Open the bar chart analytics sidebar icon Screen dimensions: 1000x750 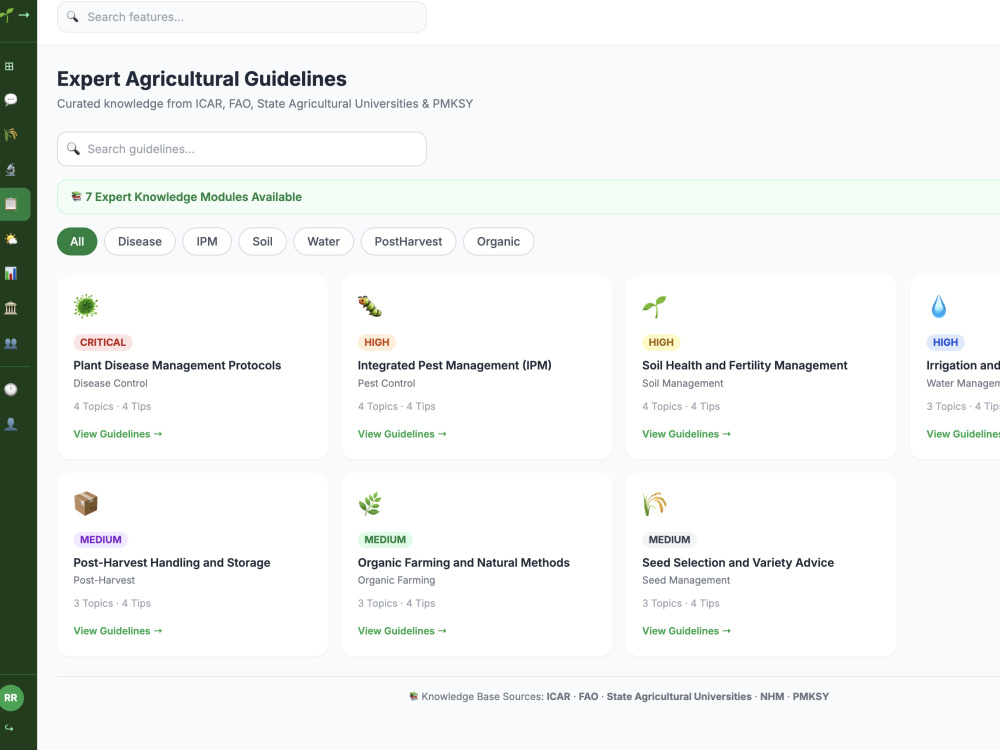pos(10,274)
